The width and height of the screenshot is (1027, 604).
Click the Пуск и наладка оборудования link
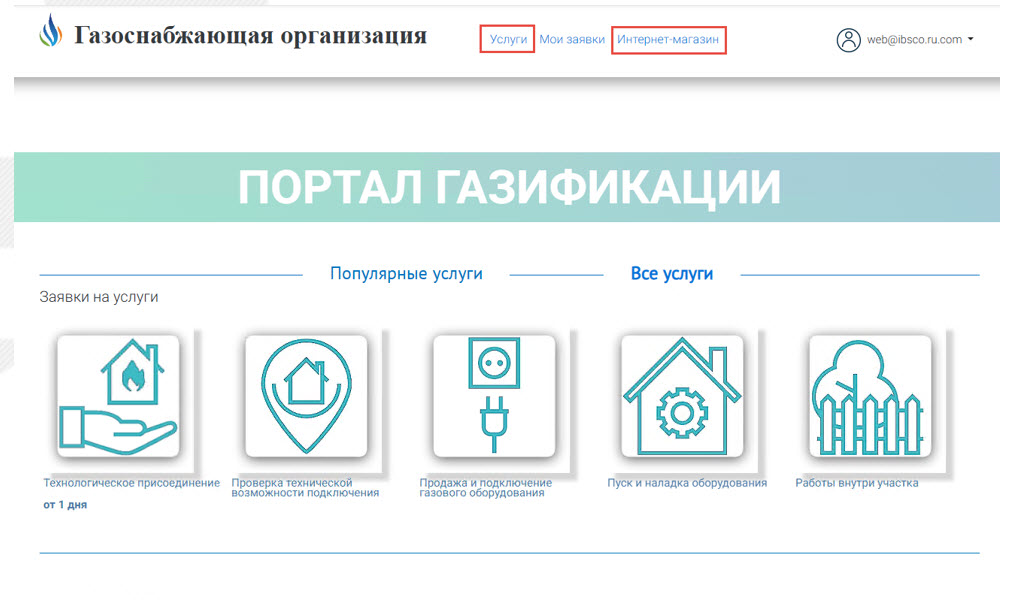[x=686, y=483]
